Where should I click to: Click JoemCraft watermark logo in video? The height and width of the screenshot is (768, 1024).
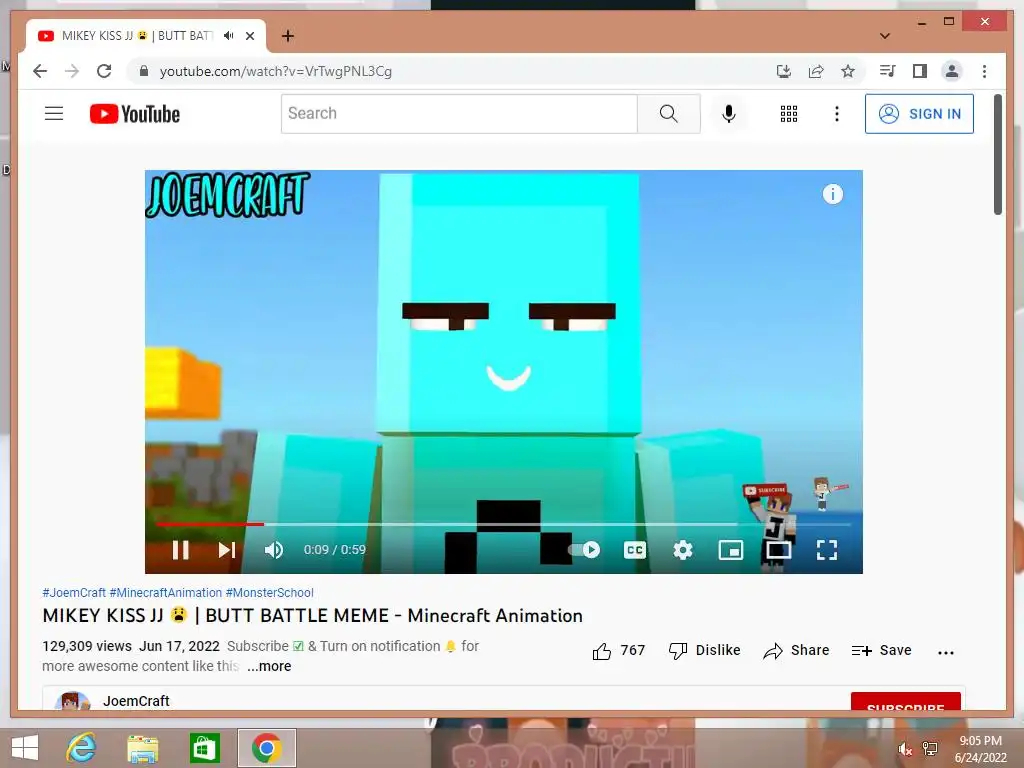point(227,194)
